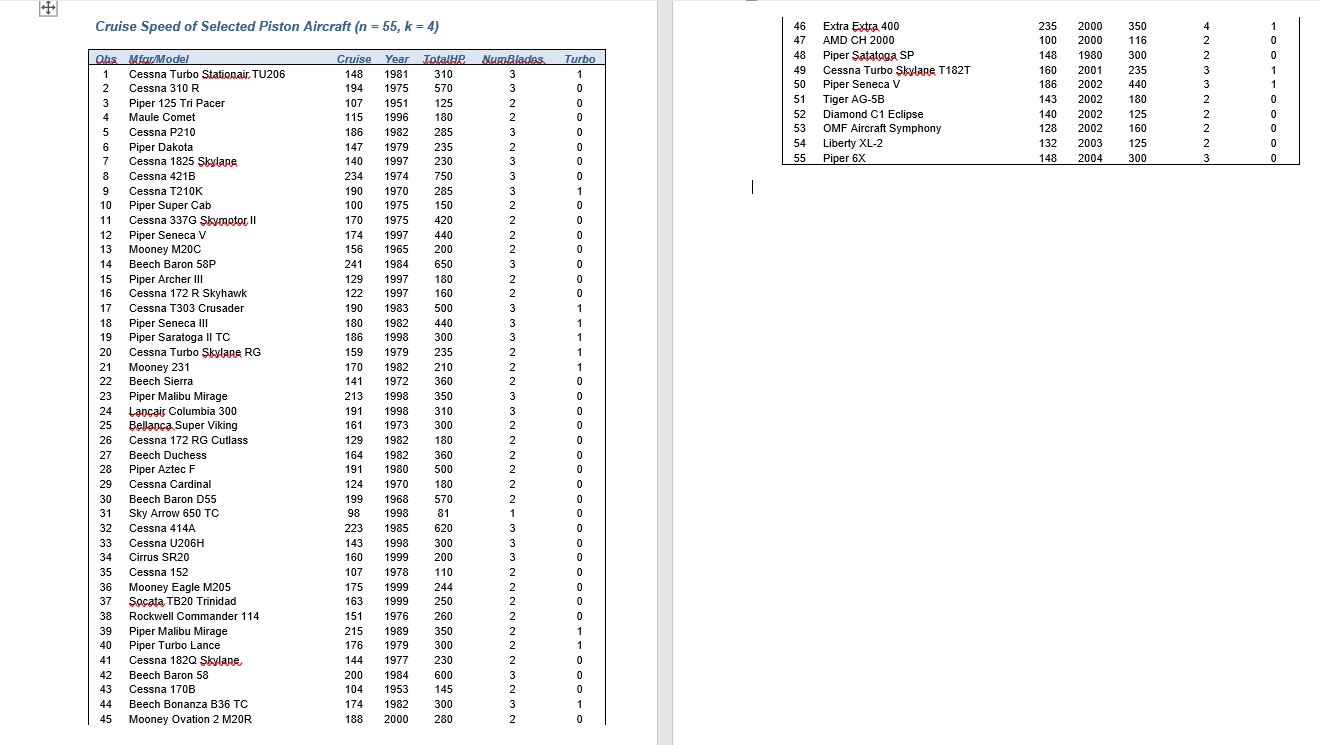Place cursor on "Mooney M20C"

point(165,249)
